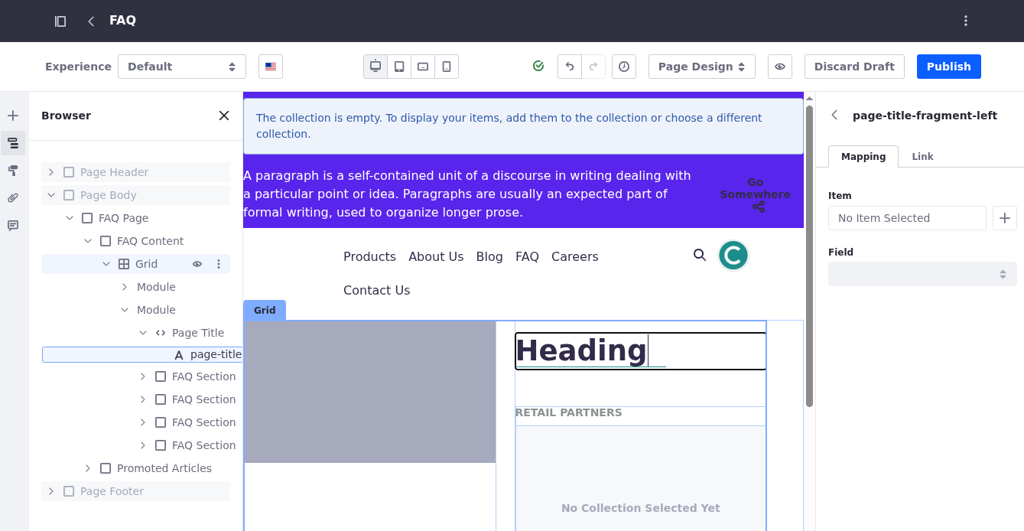Open the history clock button
This screenshot has height=531, width=1024.
(x=624, y=67)
